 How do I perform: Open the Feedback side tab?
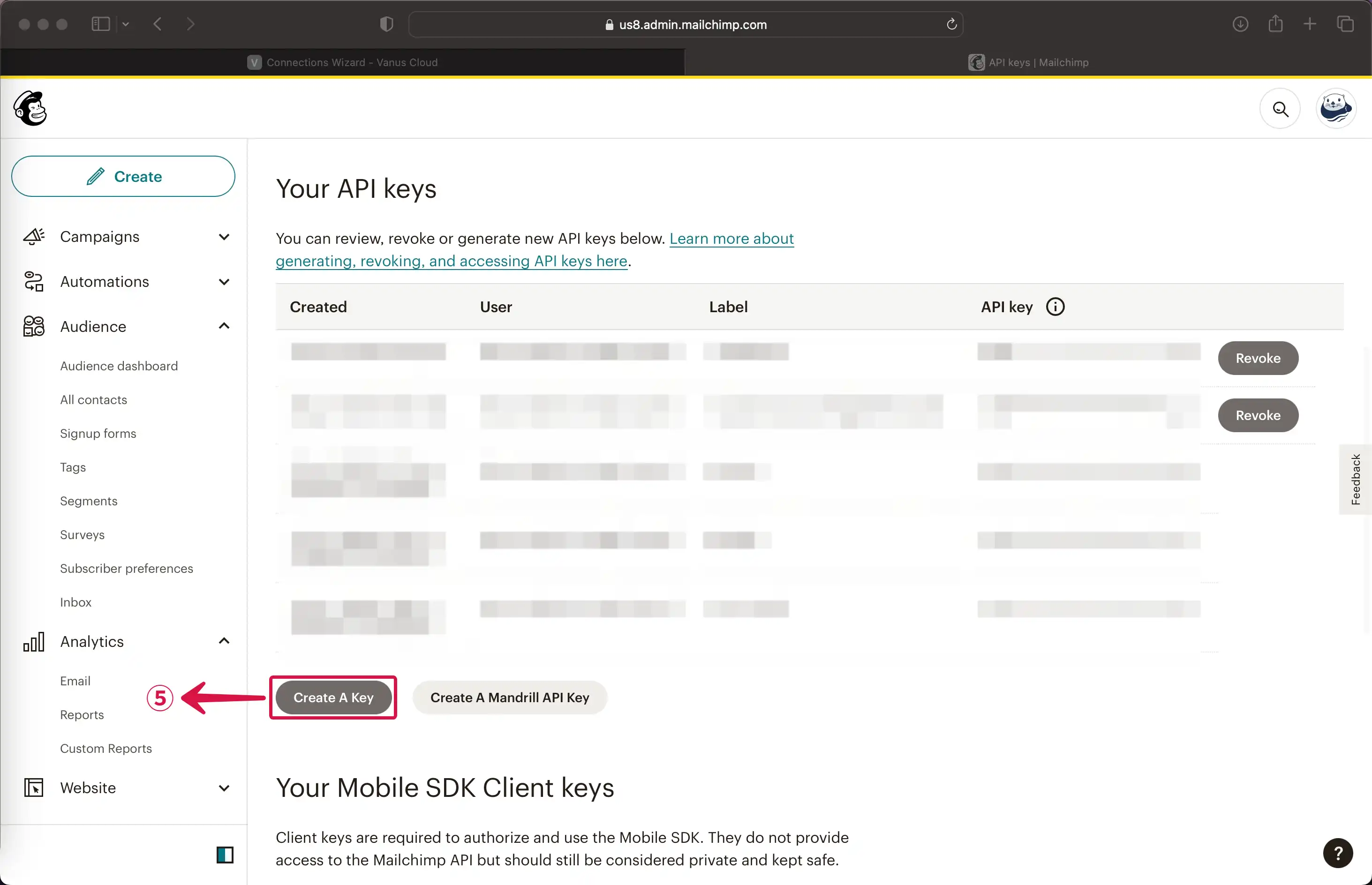(1355, 479)
